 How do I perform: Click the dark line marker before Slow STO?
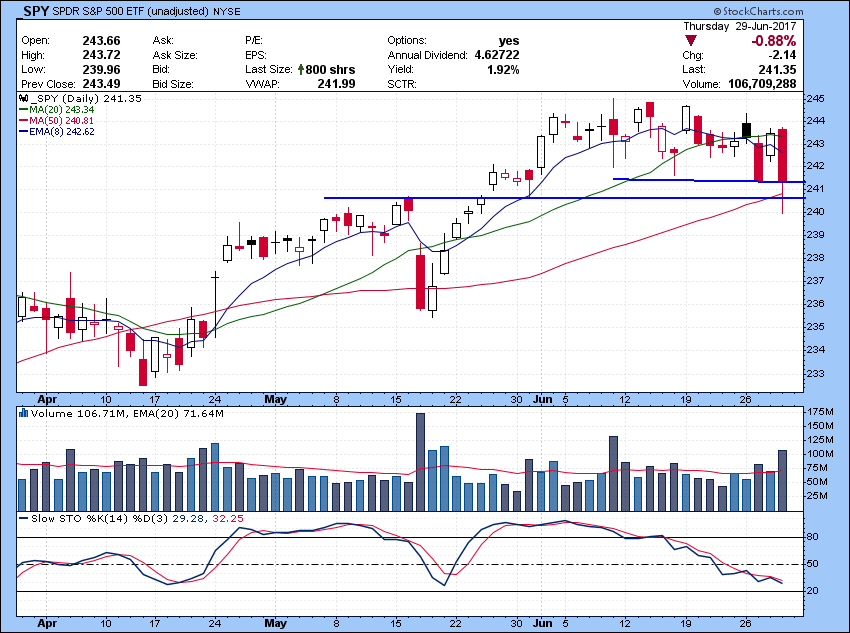[x=23, y=519]
